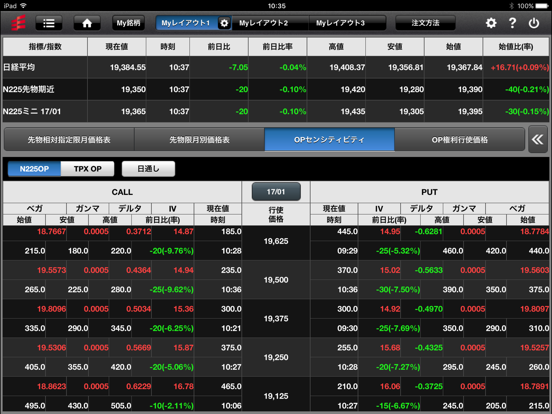Tap put vega value 19.5257
Screen dimensions: 552x414
coord(534,348)
